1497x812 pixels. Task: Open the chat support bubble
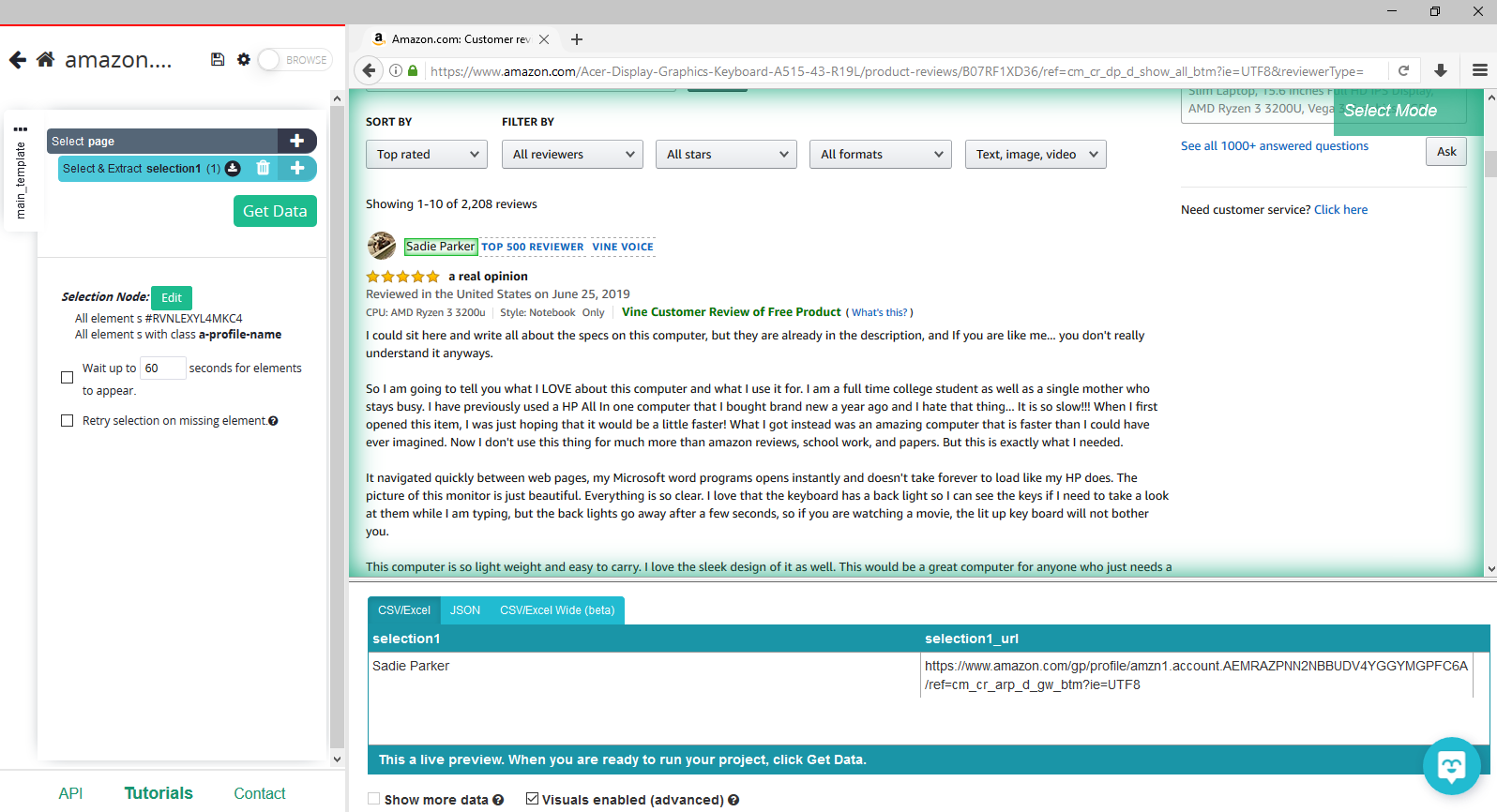click(1451, 766)
